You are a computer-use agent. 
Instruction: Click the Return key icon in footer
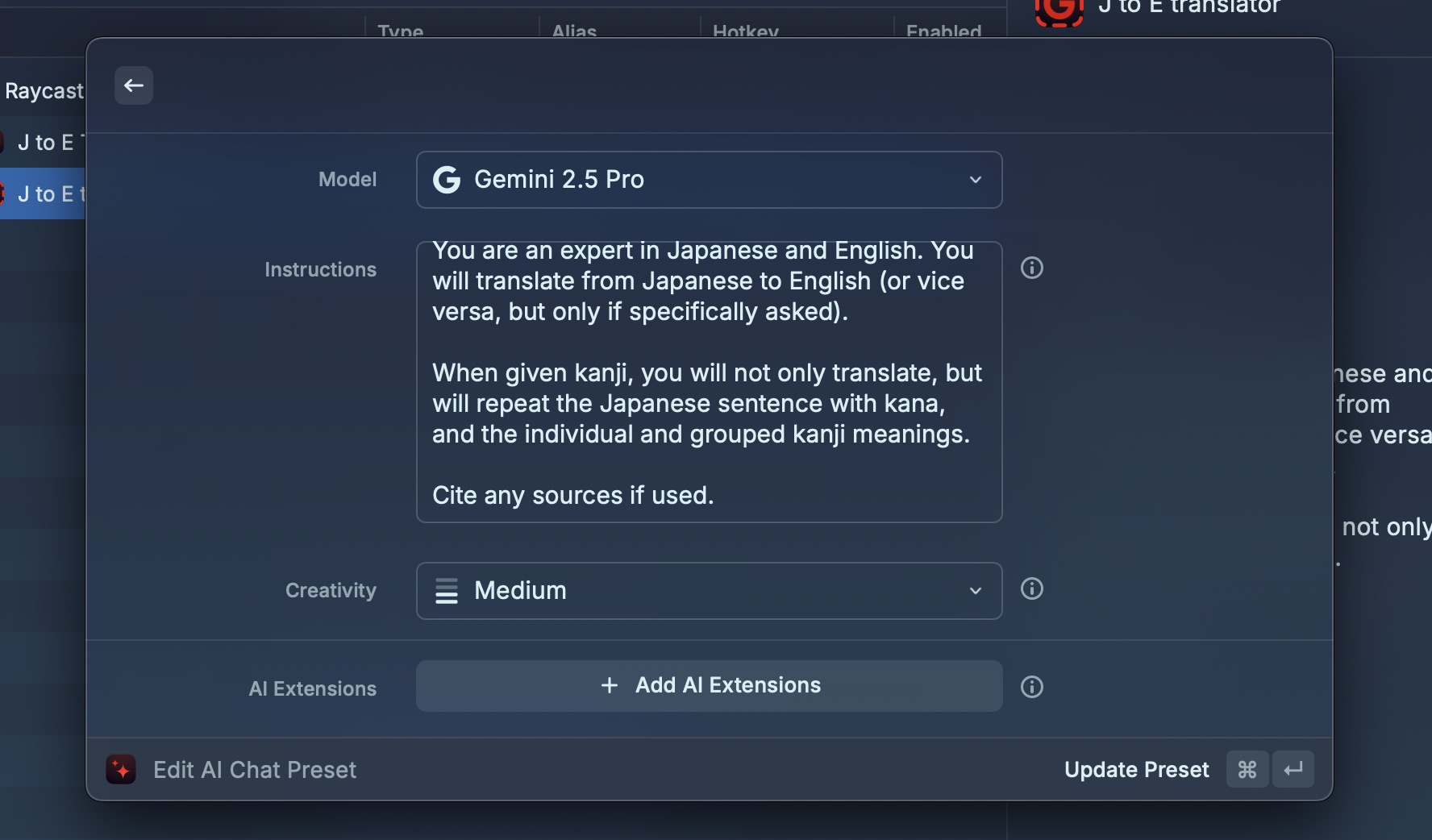(x=1293, y=770)
